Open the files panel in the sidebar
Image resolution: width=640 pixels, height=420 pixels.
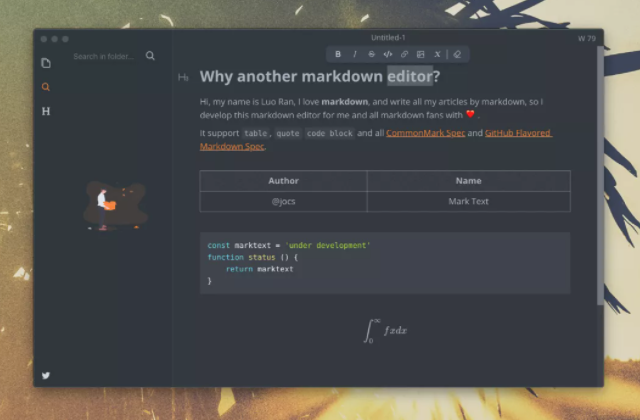click(x=46, y=63)
